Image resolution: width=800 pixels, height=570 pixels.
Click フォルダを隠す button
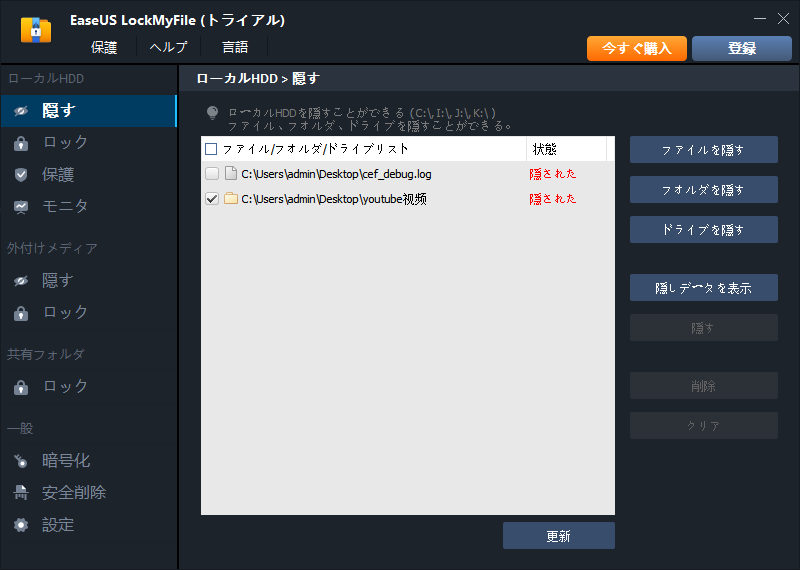pyautogui.click(x=704, y=189)
